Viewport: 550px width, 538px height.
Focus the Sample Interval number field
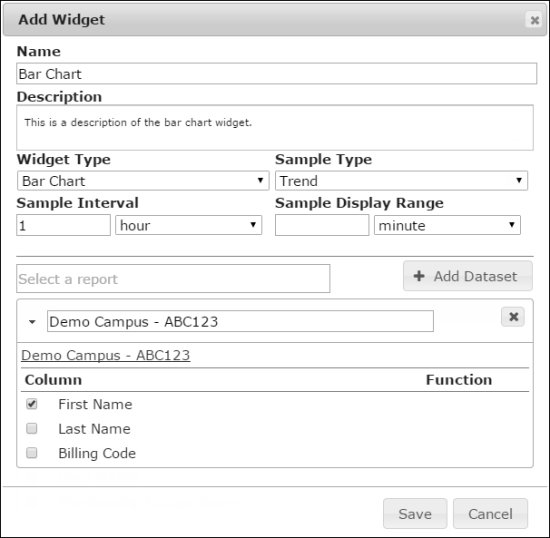click(x=63, y=225)
